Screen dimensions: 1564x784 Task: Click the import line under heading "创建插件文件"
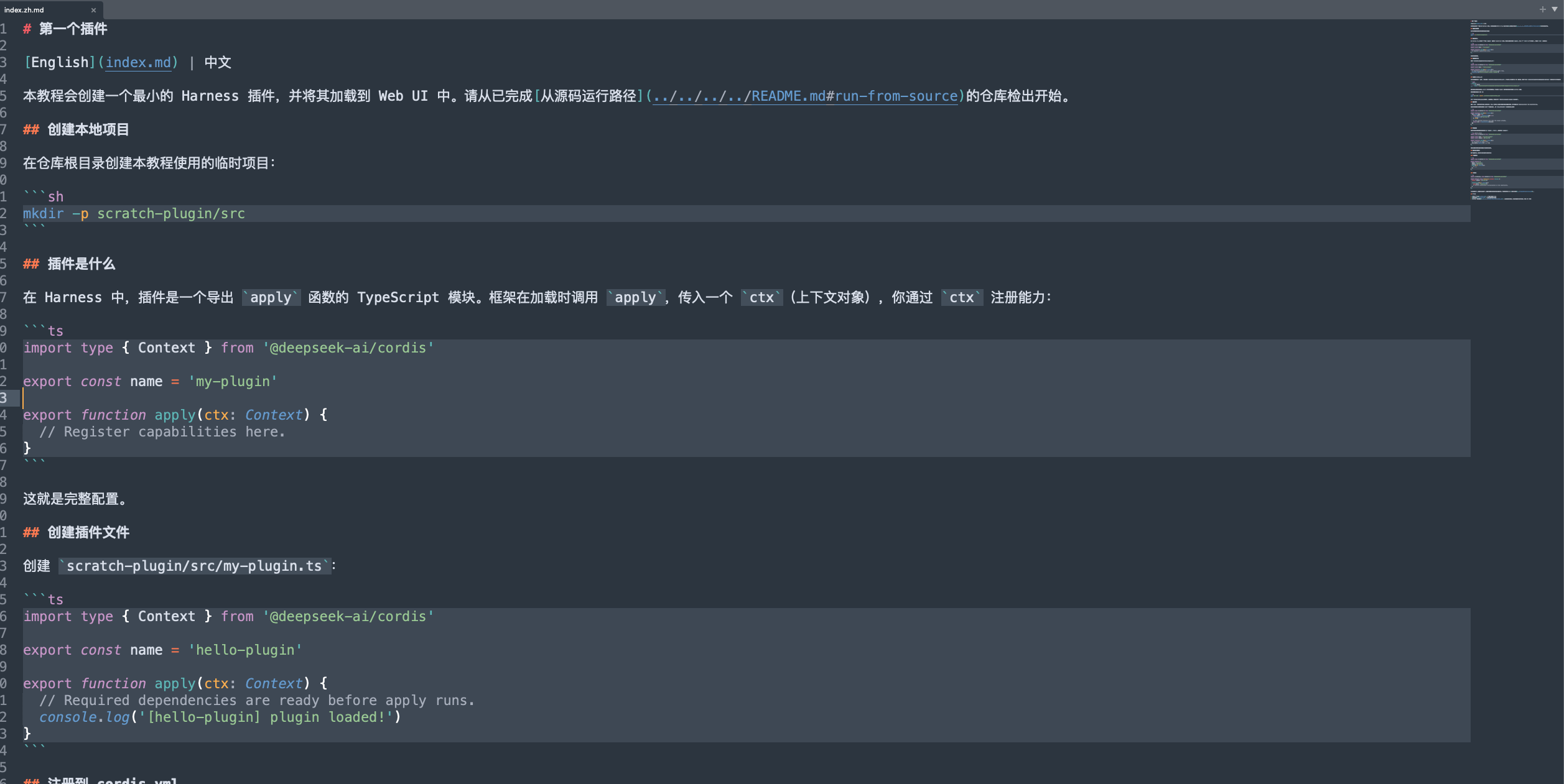click(228, 616)
